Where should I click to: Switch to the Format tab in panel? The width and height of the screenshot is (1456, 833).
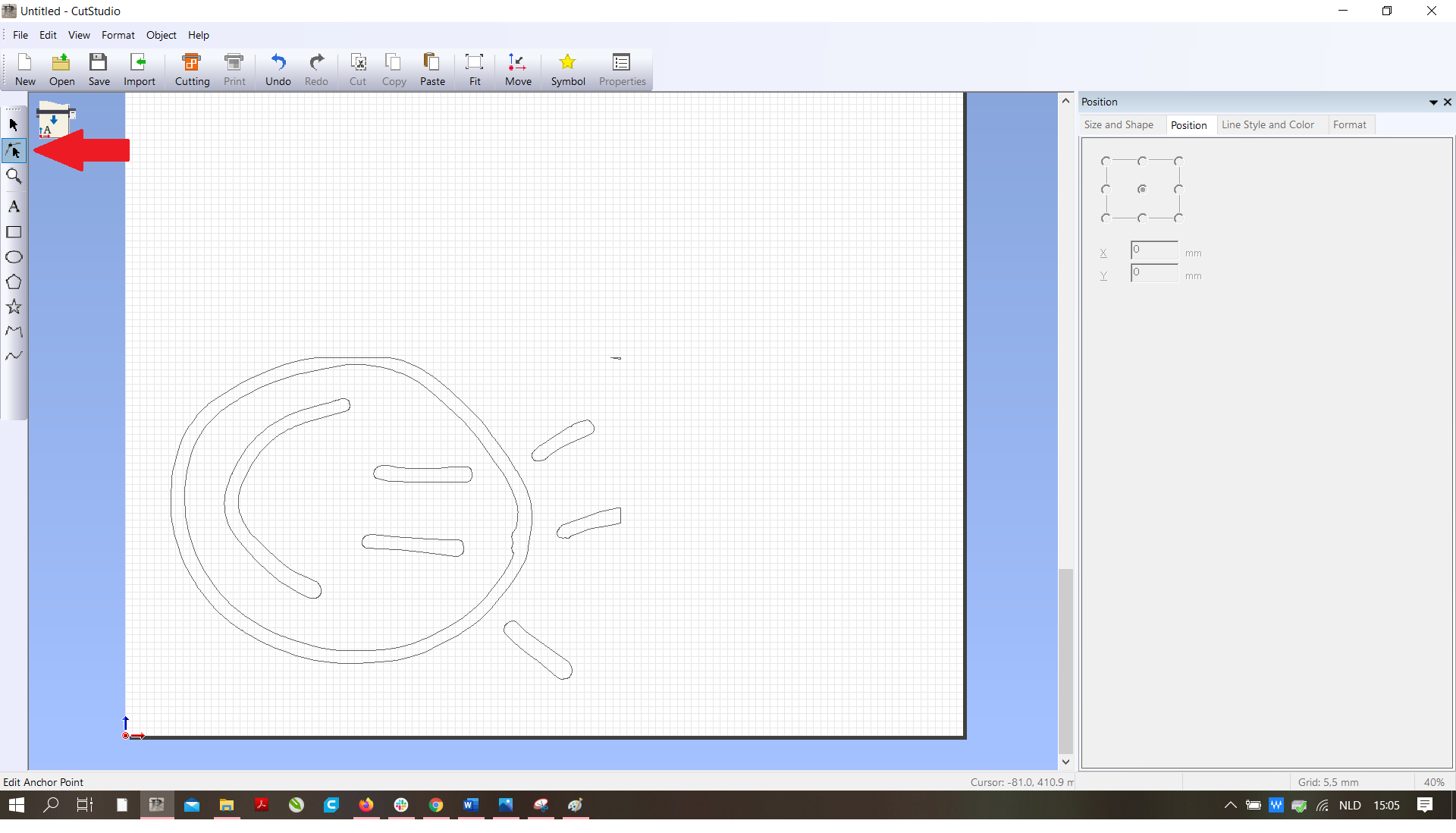1350,125
